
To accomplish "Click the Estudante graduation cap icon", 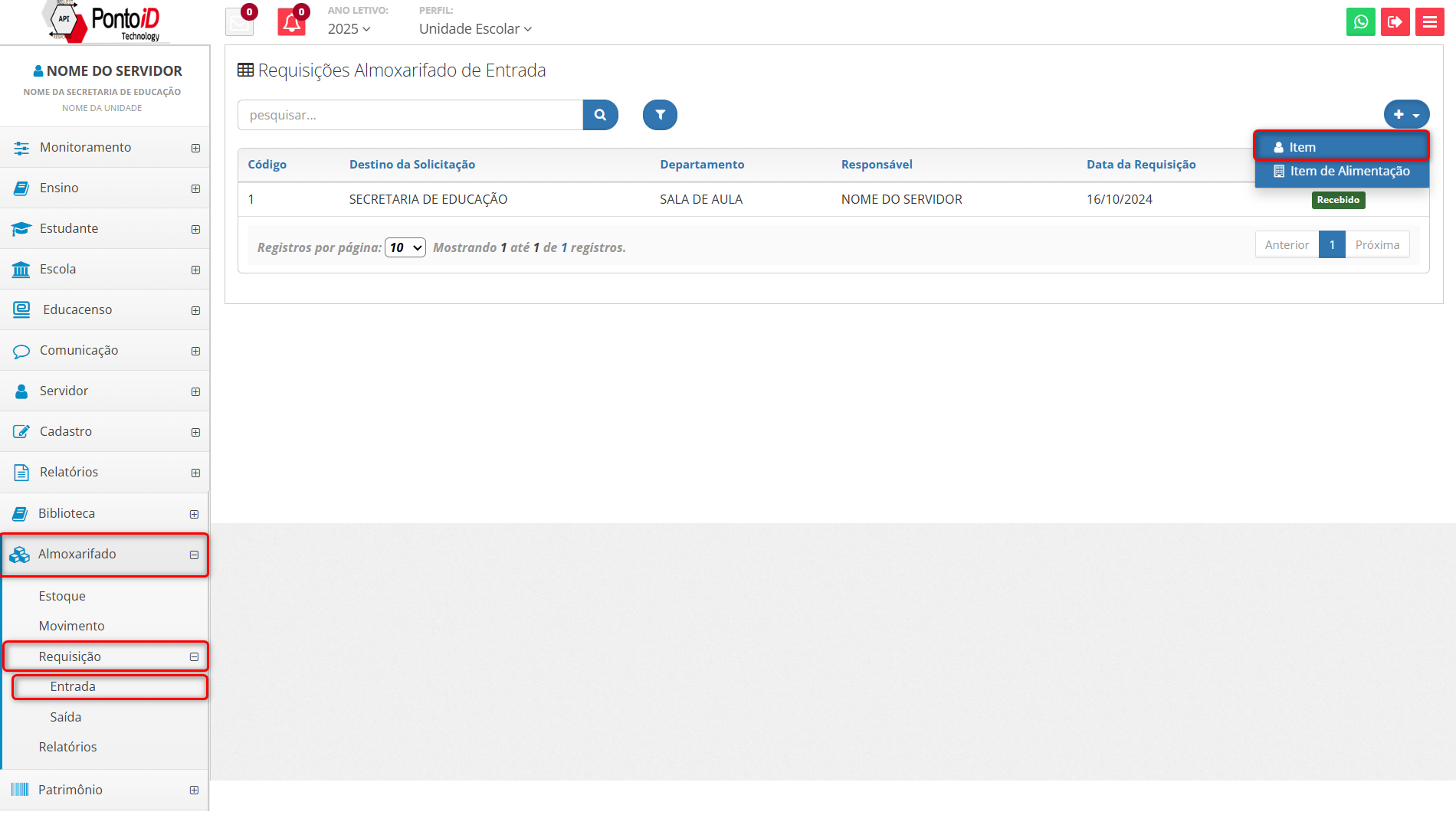I will 21,229.
